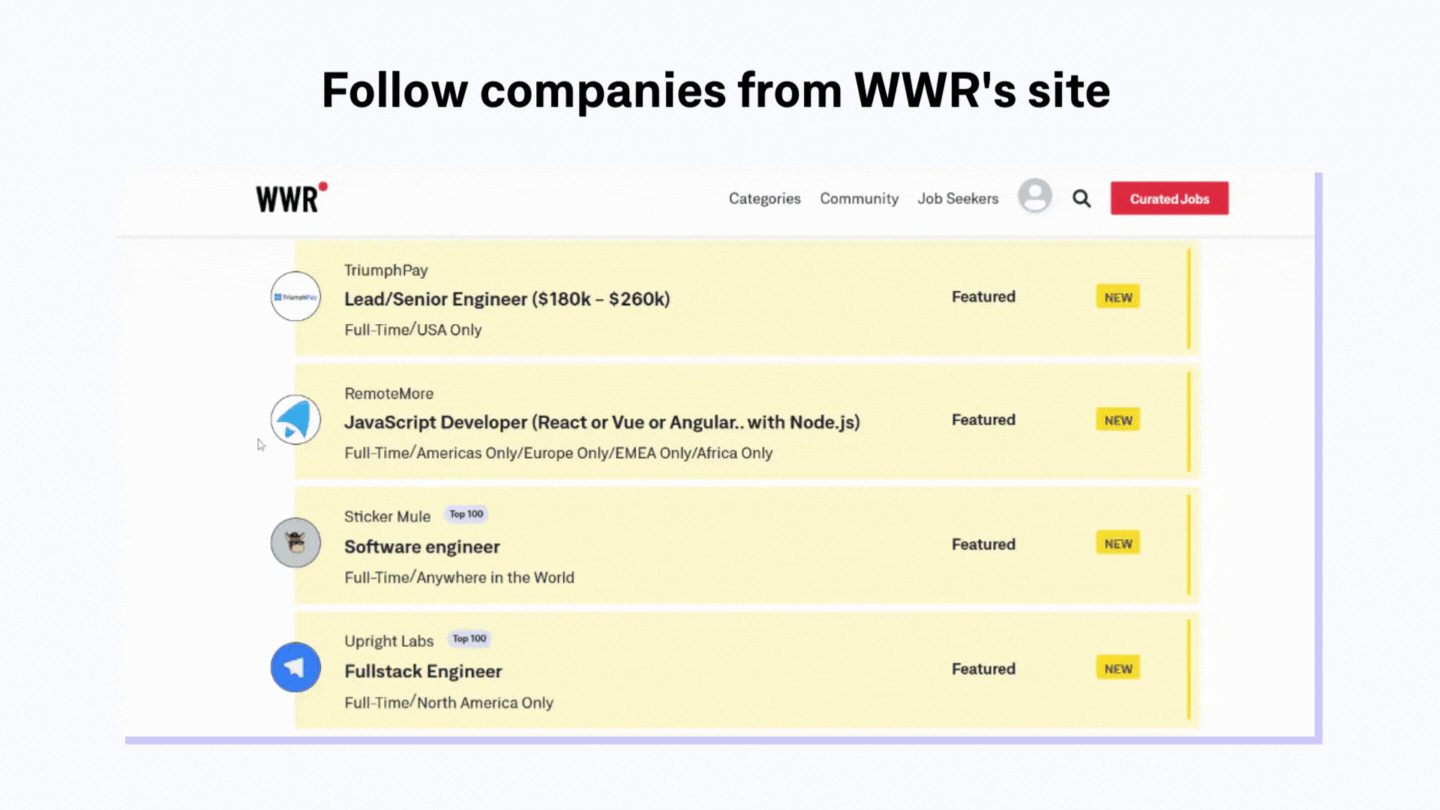Image resolution: width=1440 pixels, height=810 pixels.
Task: Click the RemoteMore company name
Action: pyautogui.click(x=389, y=393)
